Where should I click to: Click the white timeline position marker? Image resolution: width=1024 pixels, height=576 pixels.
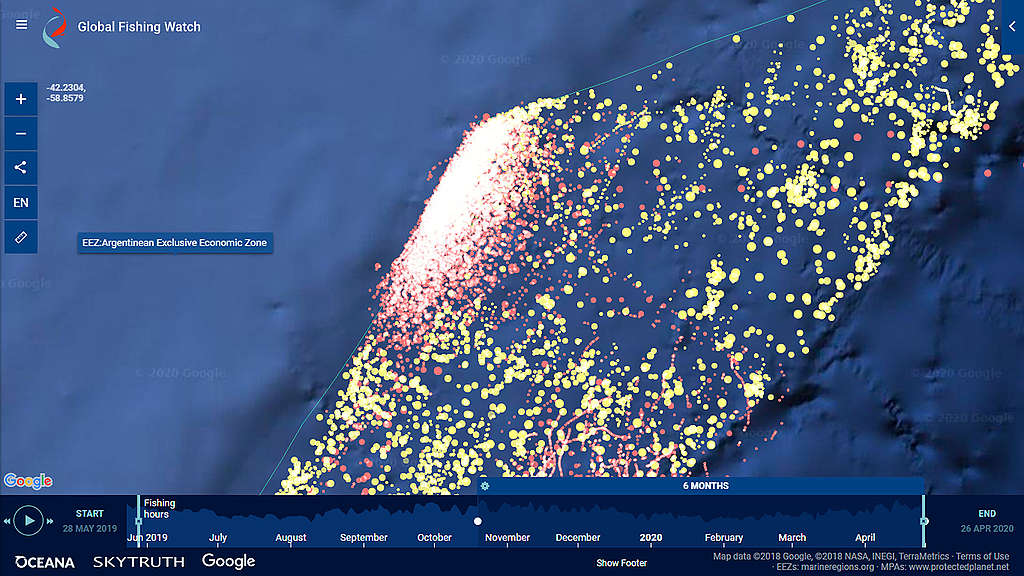pyautogui.click(x=478, y=521)
